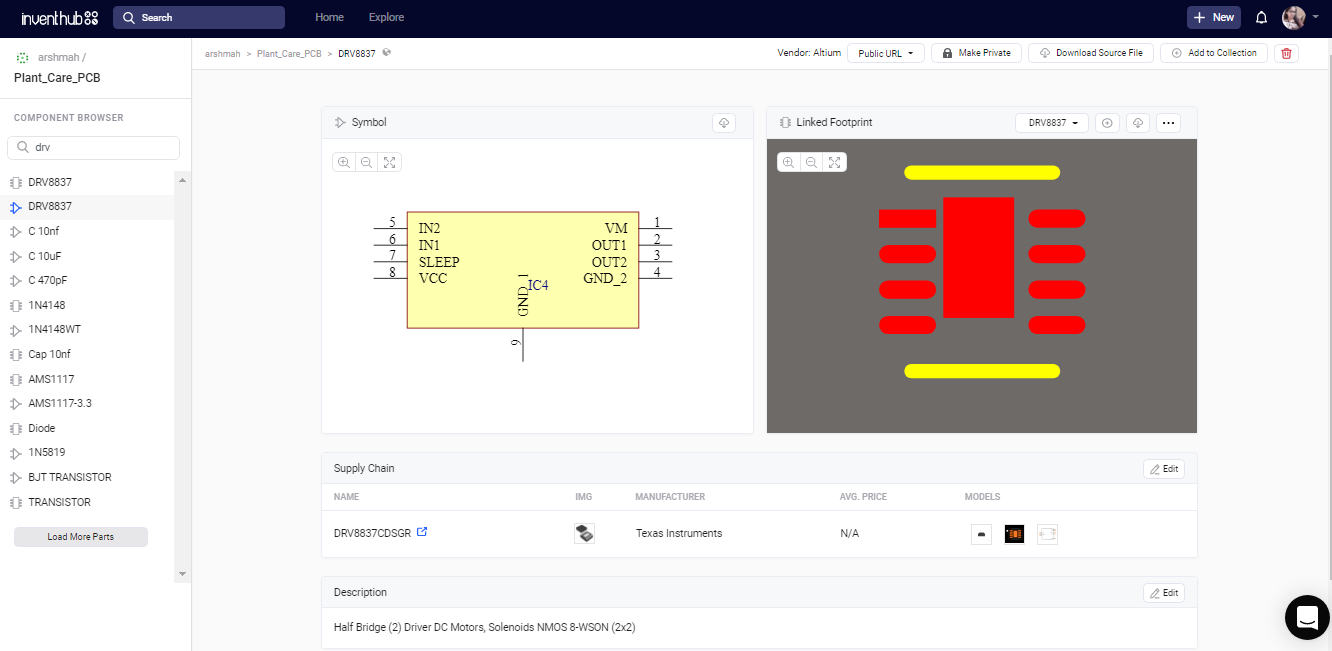
Task: Open the Explore page
Action: (x=386, y=17)
